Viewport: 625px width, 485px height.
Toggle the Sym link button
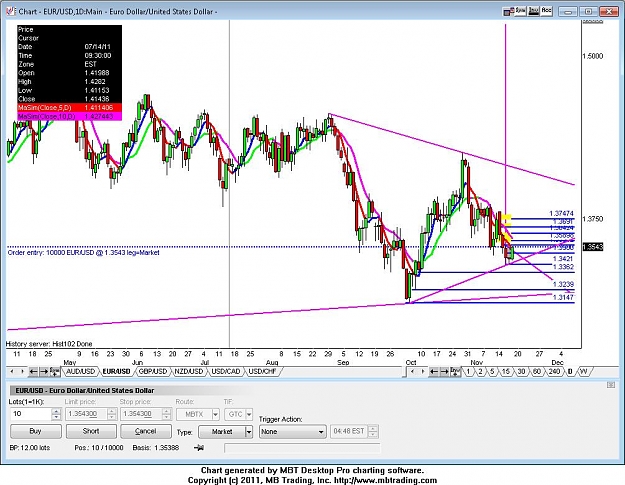coord(520,11)
